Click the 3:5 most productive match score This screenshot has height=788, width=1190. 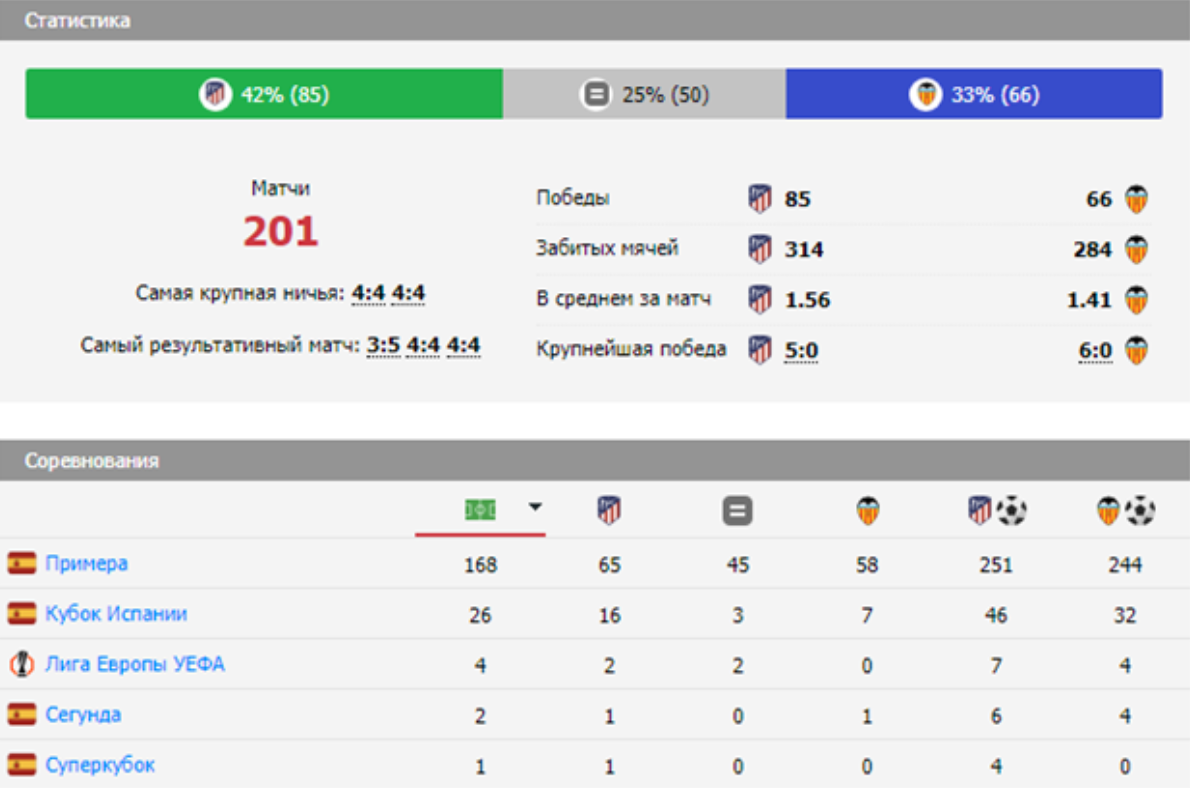pyautogui.click(x=382, y=346)
